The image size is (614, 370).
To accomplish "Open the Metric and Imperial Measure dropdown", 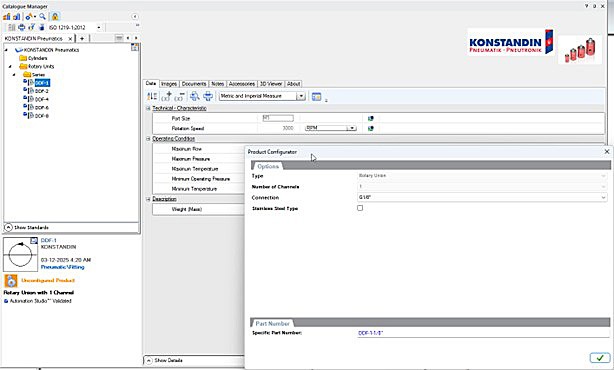I will (x=300, y=96).
